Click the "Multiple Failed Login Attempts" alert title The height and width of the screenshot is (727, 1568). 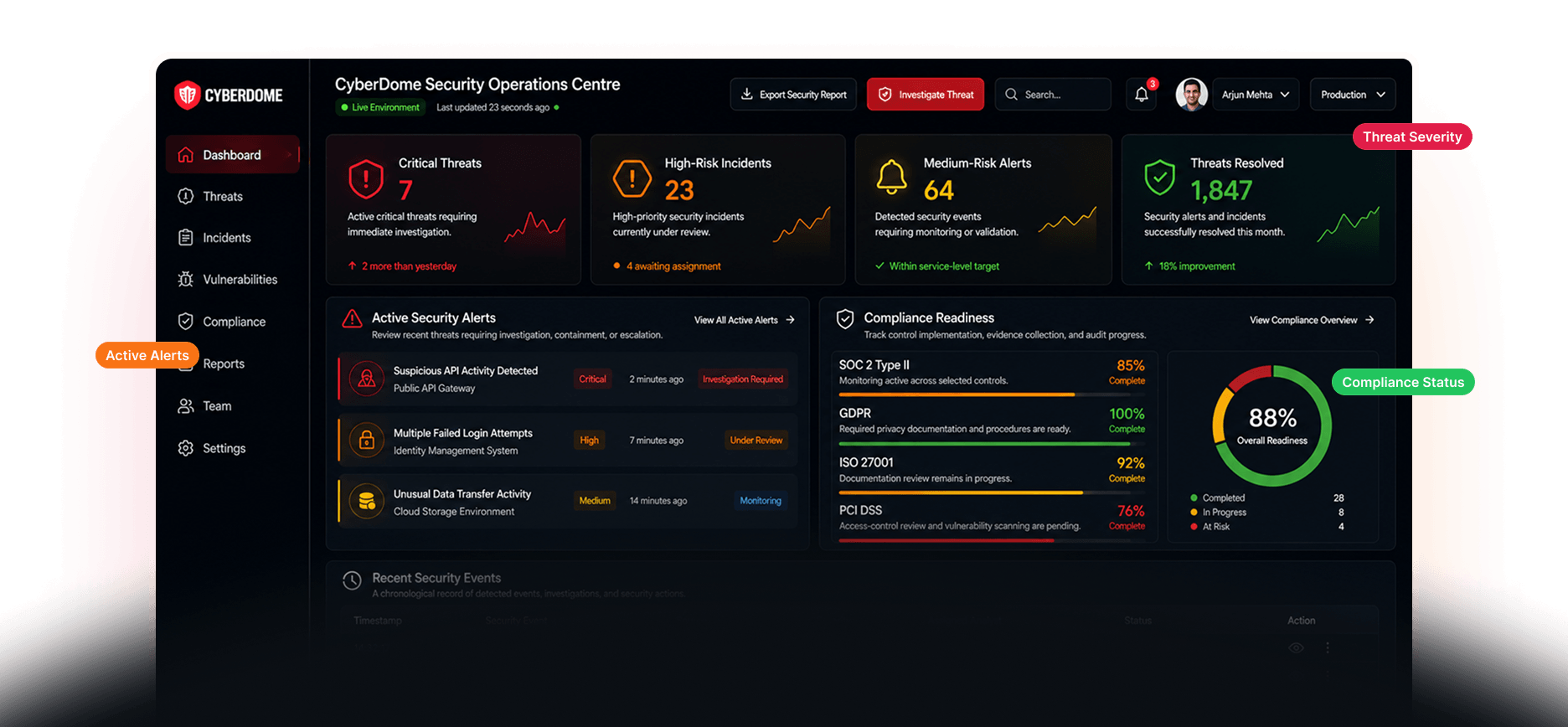click(x=463, y=433)
